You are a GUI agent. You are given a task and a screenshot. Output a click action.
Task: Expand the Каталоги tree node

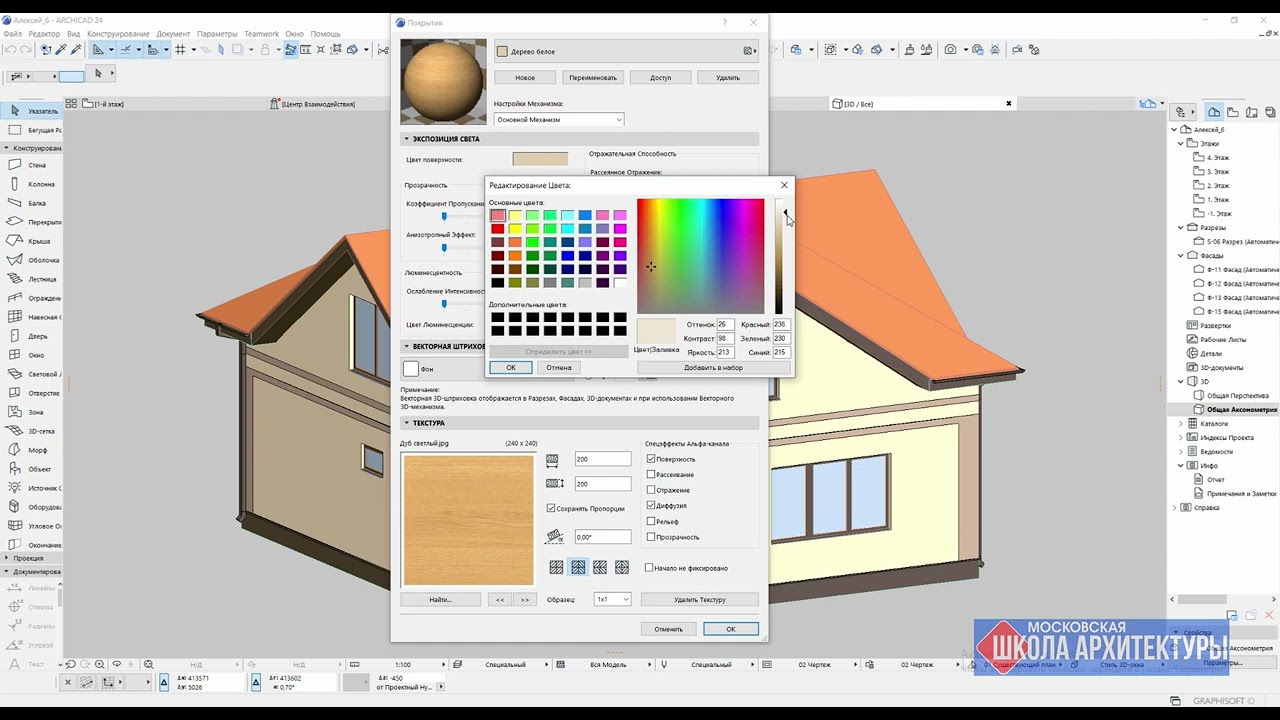click(1181, 423)
